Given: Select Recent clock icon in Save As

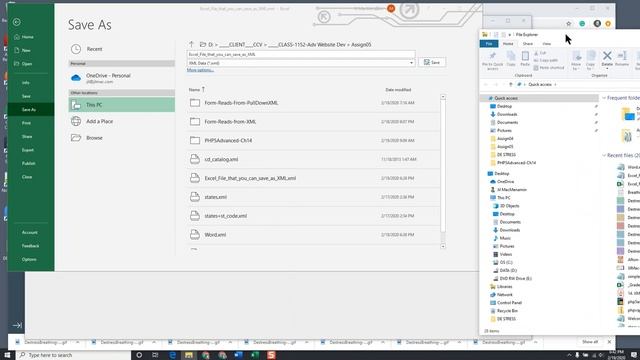Looking at the screenshot, I should (x=76, y=49).
